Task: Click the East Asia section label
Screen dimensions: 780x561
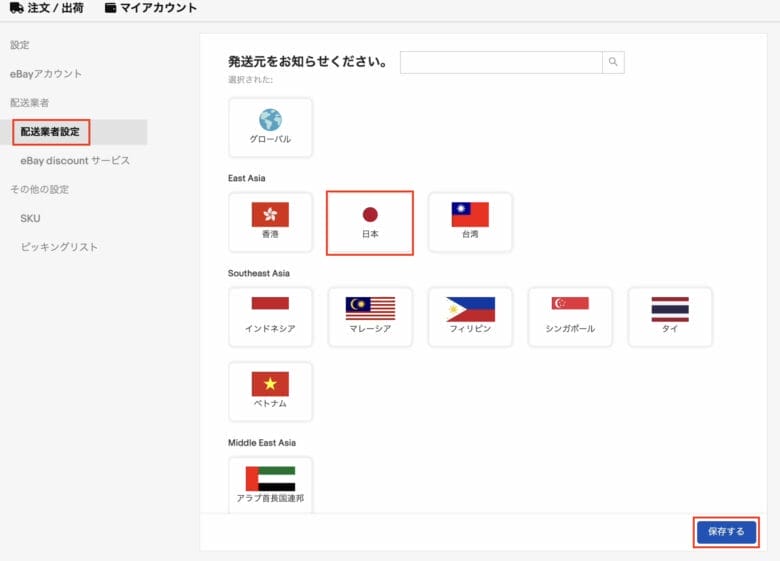Action: pos(246,178)
